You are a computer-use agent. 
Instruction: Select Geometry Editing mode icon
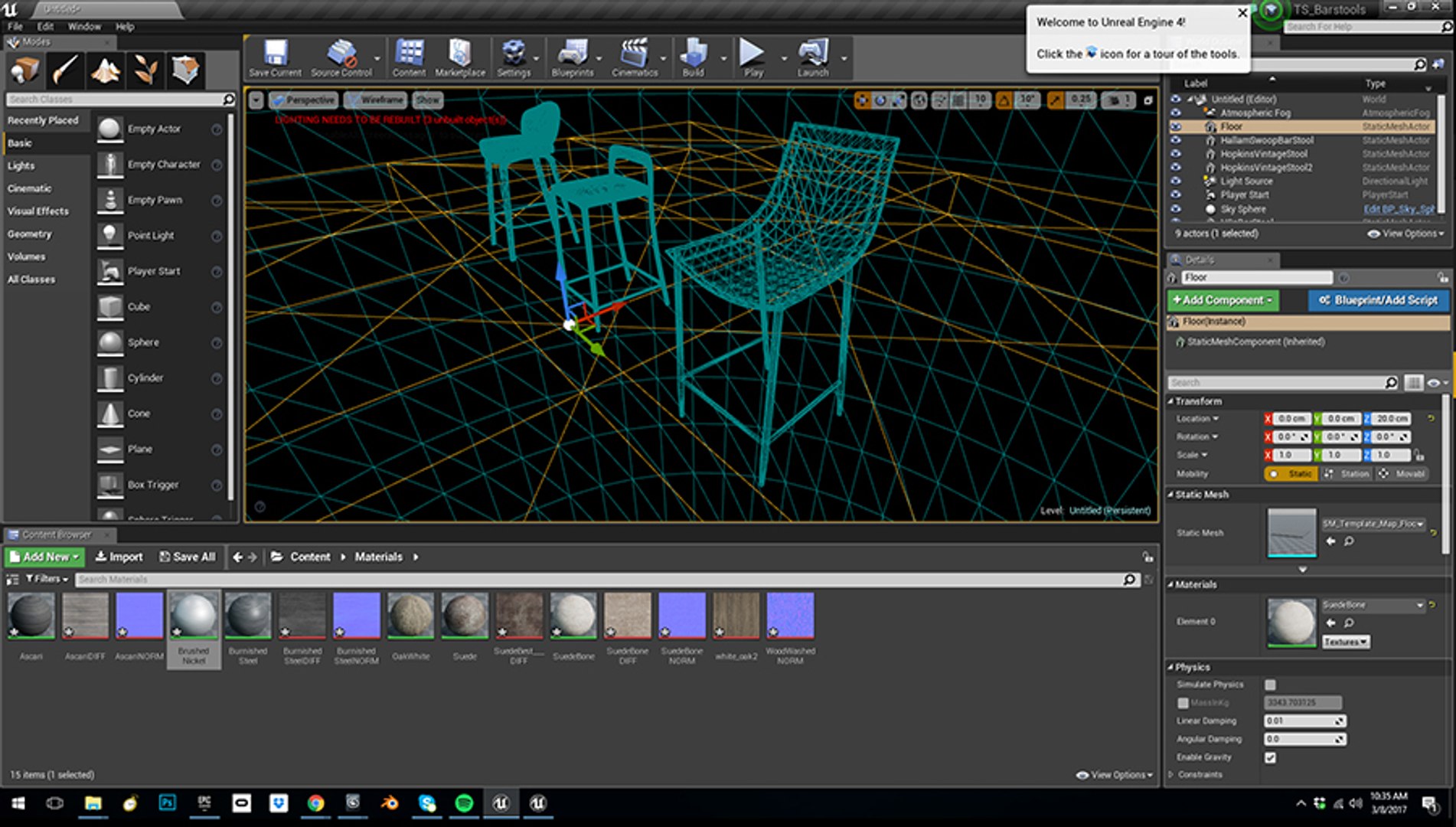[x=184, y=70]
